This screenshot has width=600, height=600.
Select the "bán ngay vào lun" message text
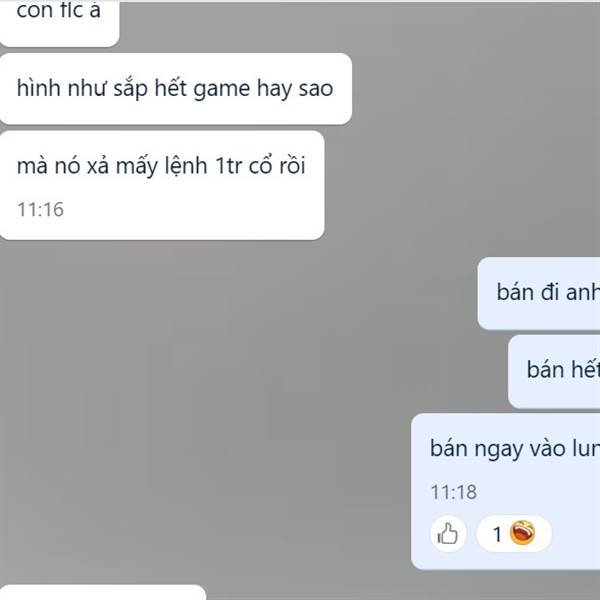515,448
